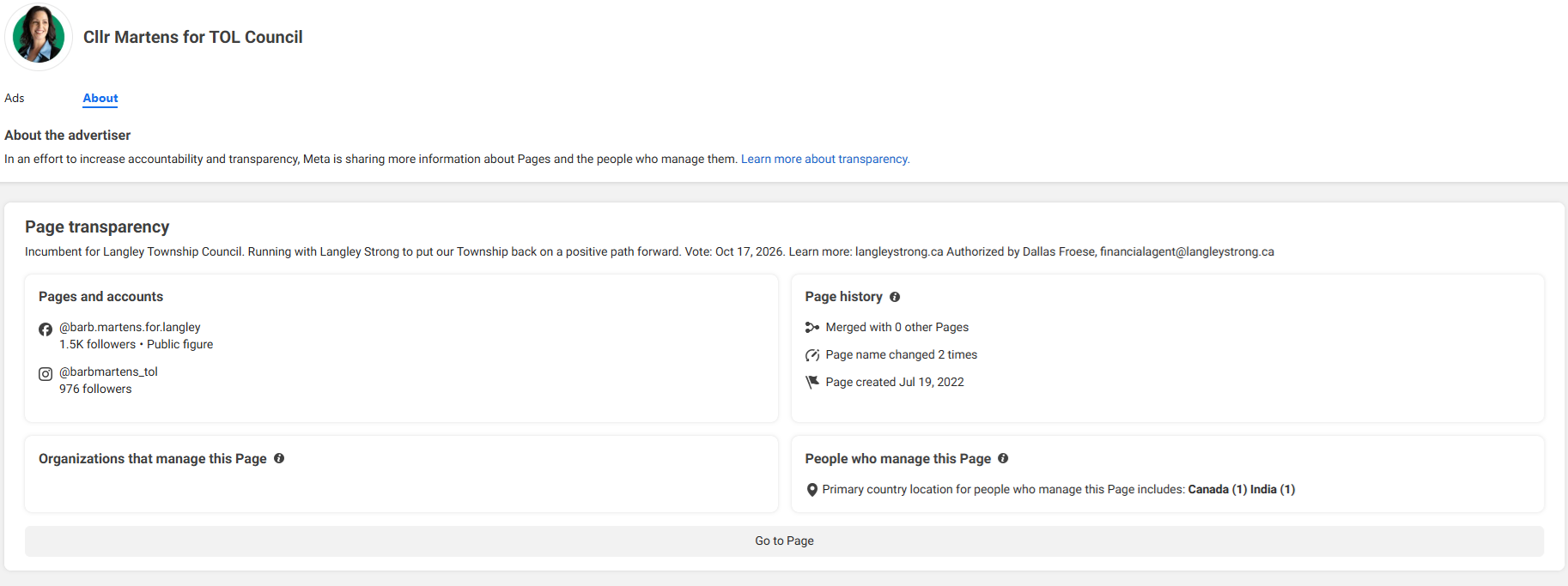Click the 'Go to Page' button
The height and width of the screenshot is (586, 1568).
click(784, 541)
